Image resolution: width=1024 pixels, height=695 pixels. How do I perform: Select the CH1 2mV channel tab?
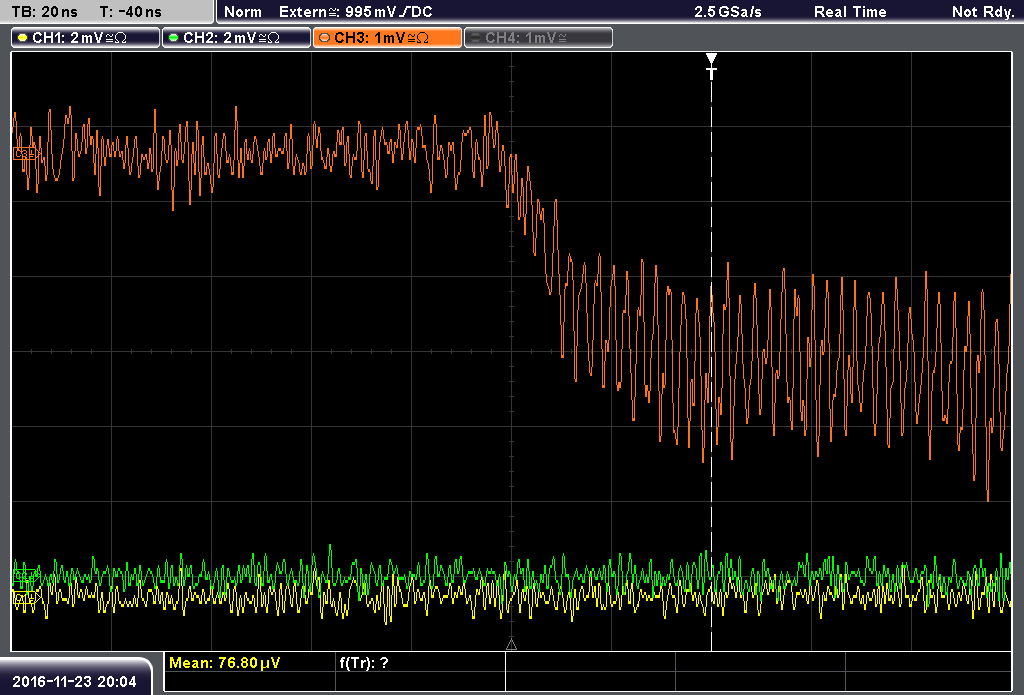pyautogui.click(x=86, y=38)
